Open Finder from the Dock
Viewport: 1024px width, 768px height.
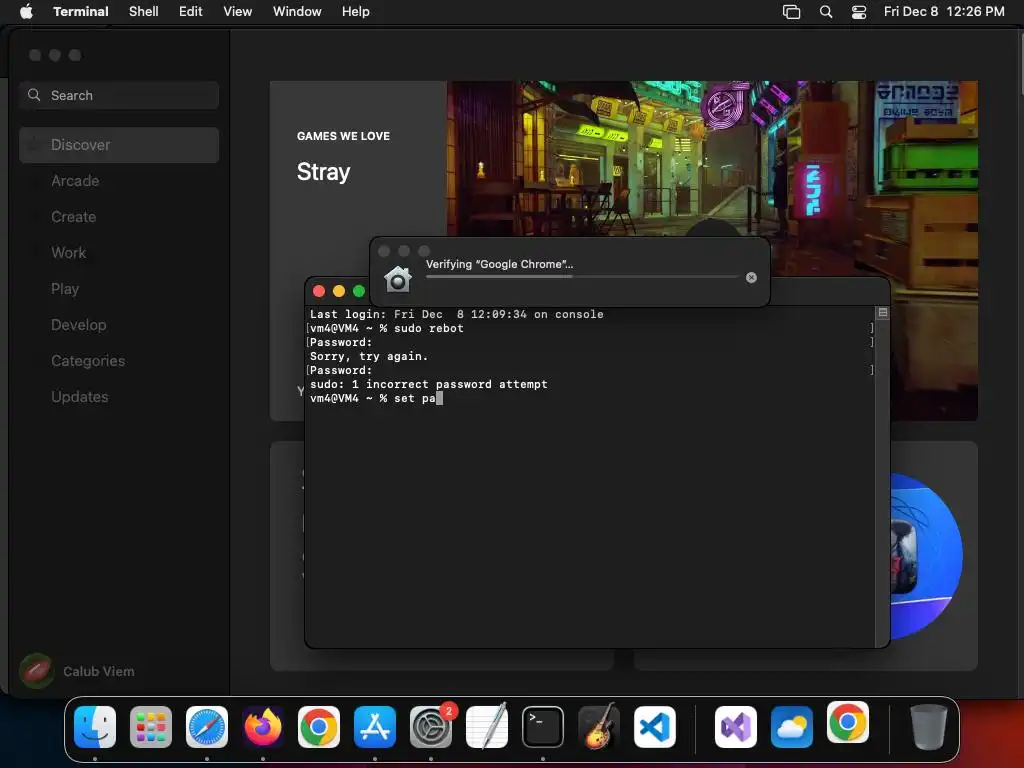95,727
